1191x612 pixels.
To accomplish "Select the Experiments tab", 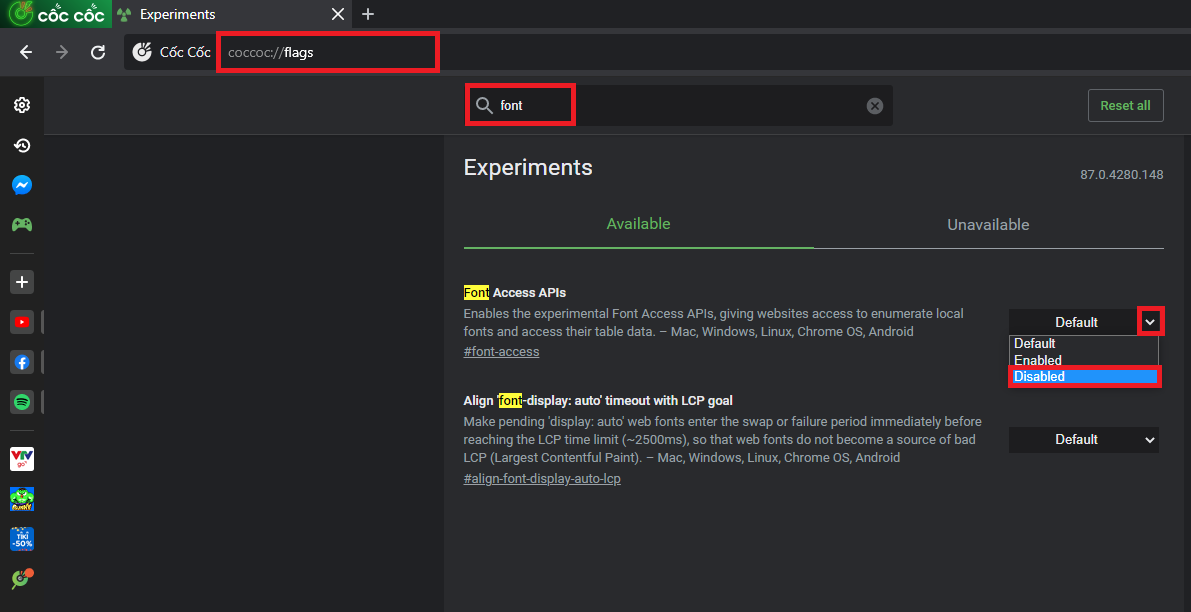I will click(x=232, y=14).
